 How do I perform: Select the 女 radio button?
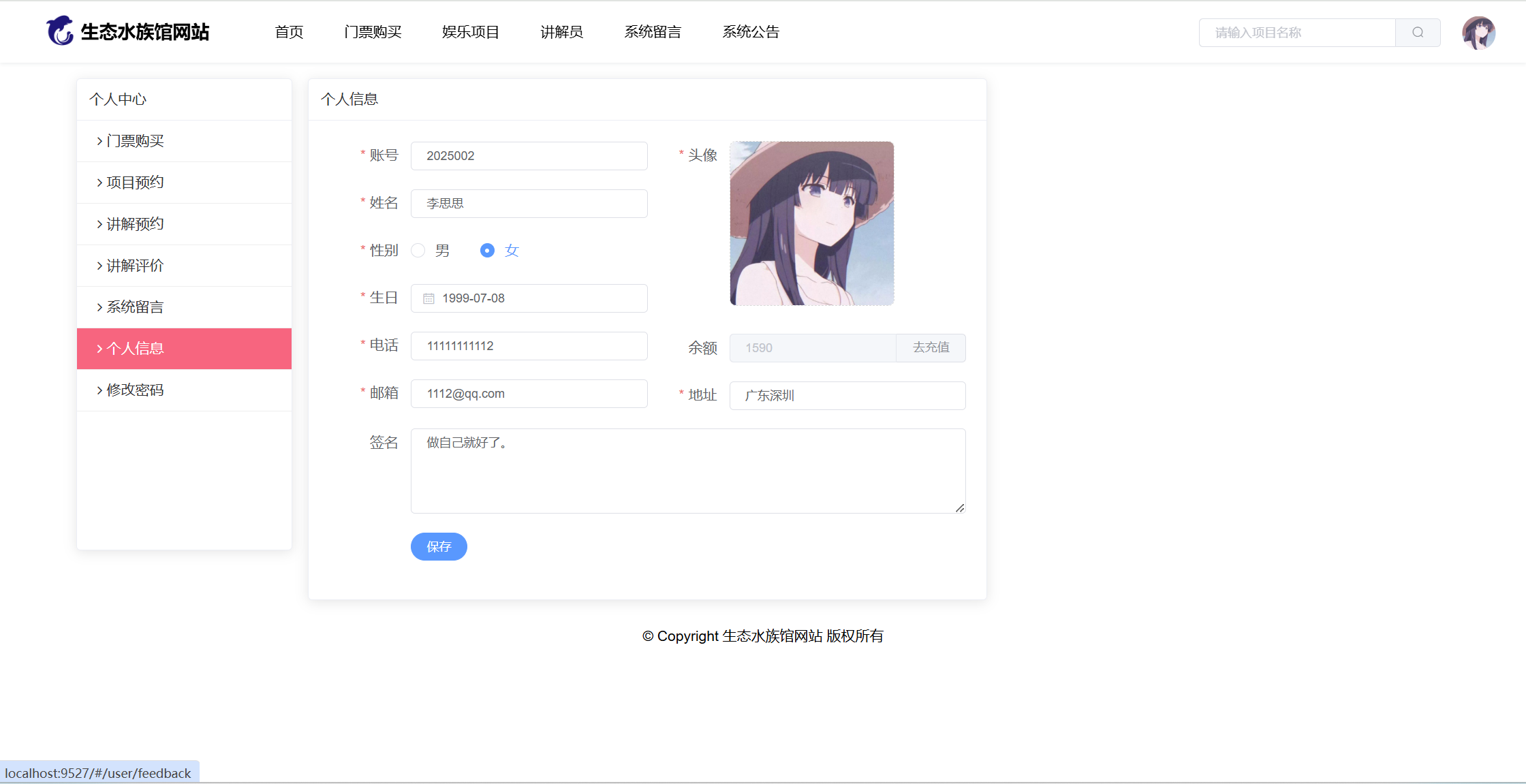(487, 251)
